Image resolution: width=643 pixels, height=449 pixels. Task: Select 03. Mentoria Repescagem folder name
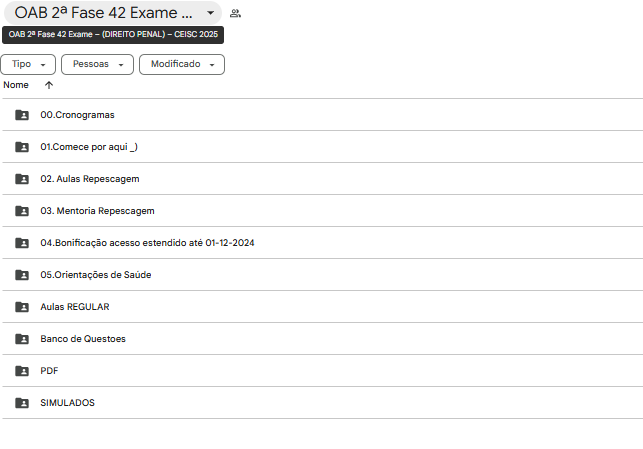(x=97, y=211)
